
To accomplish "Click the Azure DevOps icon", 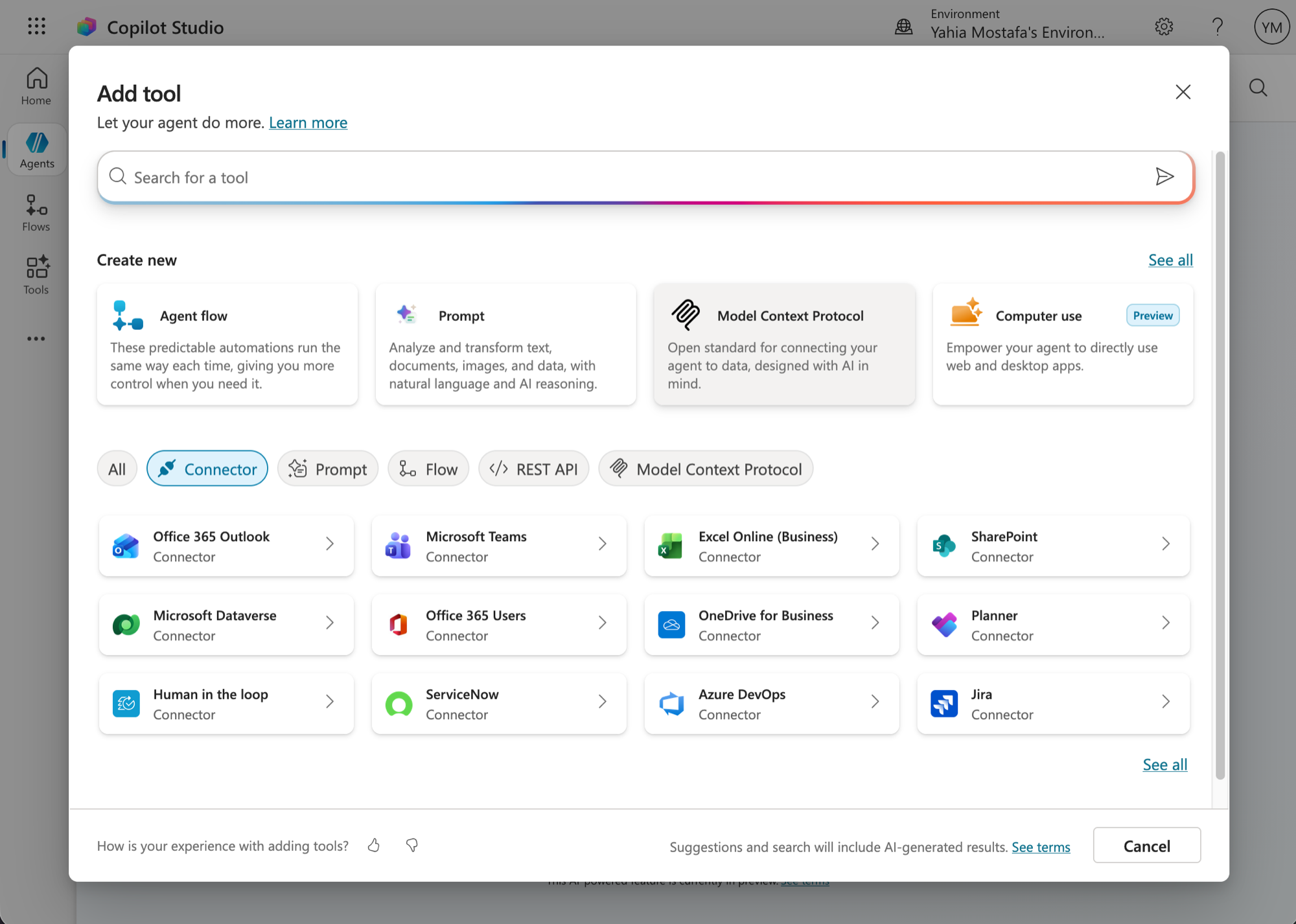I will (x=671, y=704).
